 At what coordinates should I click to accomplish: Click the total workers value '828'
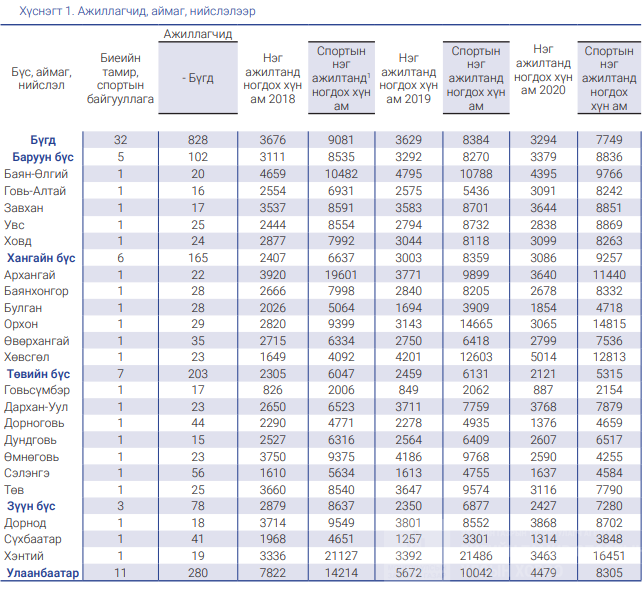pos(198,140)
